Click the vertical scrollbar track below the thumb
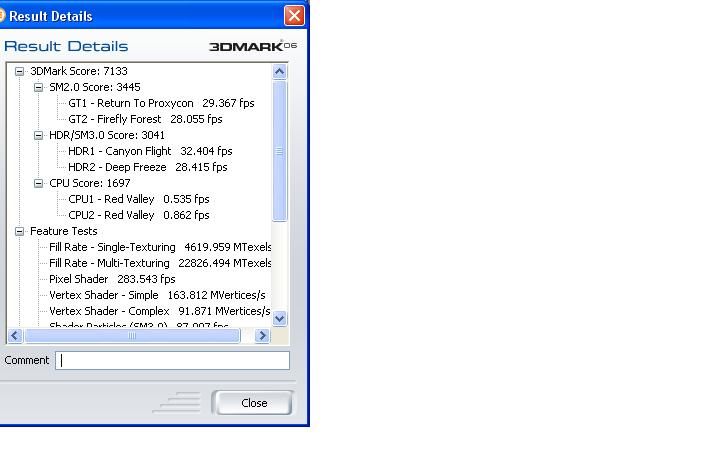720x450 pixels. click(279, 266)
